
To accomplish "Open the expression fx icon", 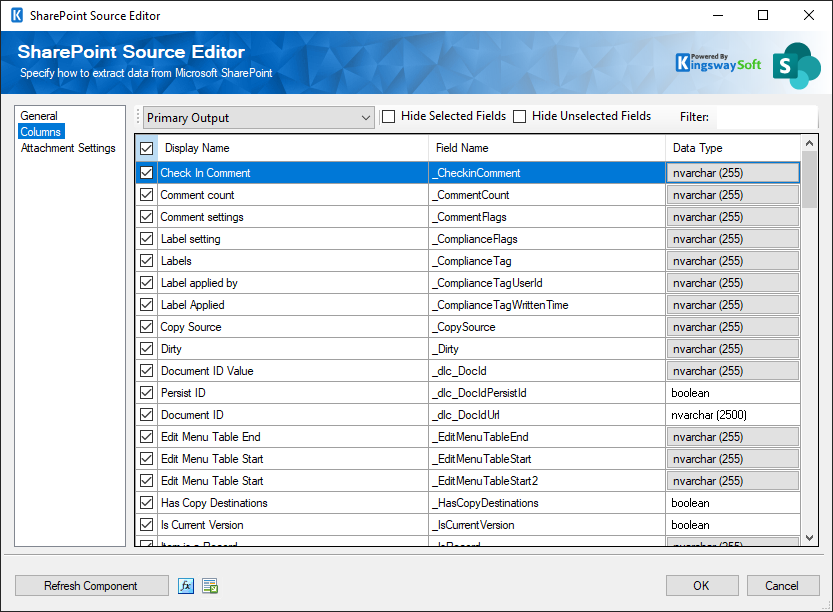I will point(185,585).
